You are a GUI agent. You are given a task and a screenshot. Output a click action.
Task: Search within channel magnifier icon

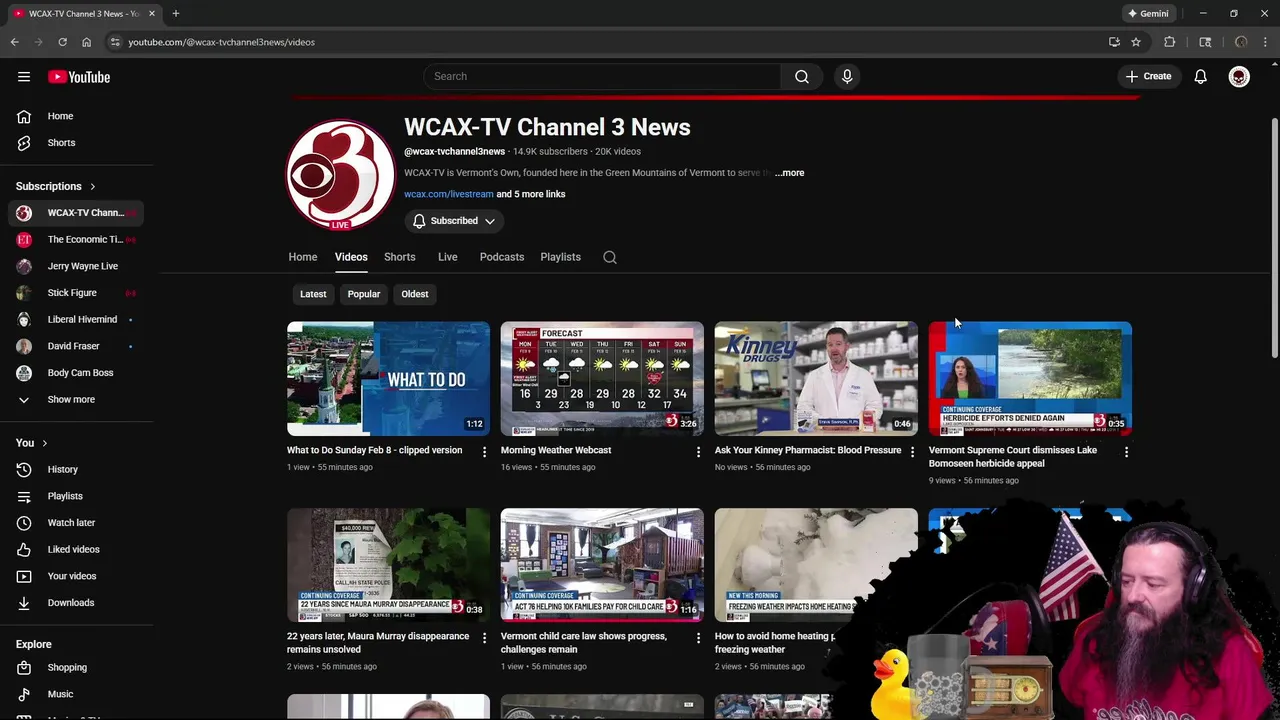610,257
